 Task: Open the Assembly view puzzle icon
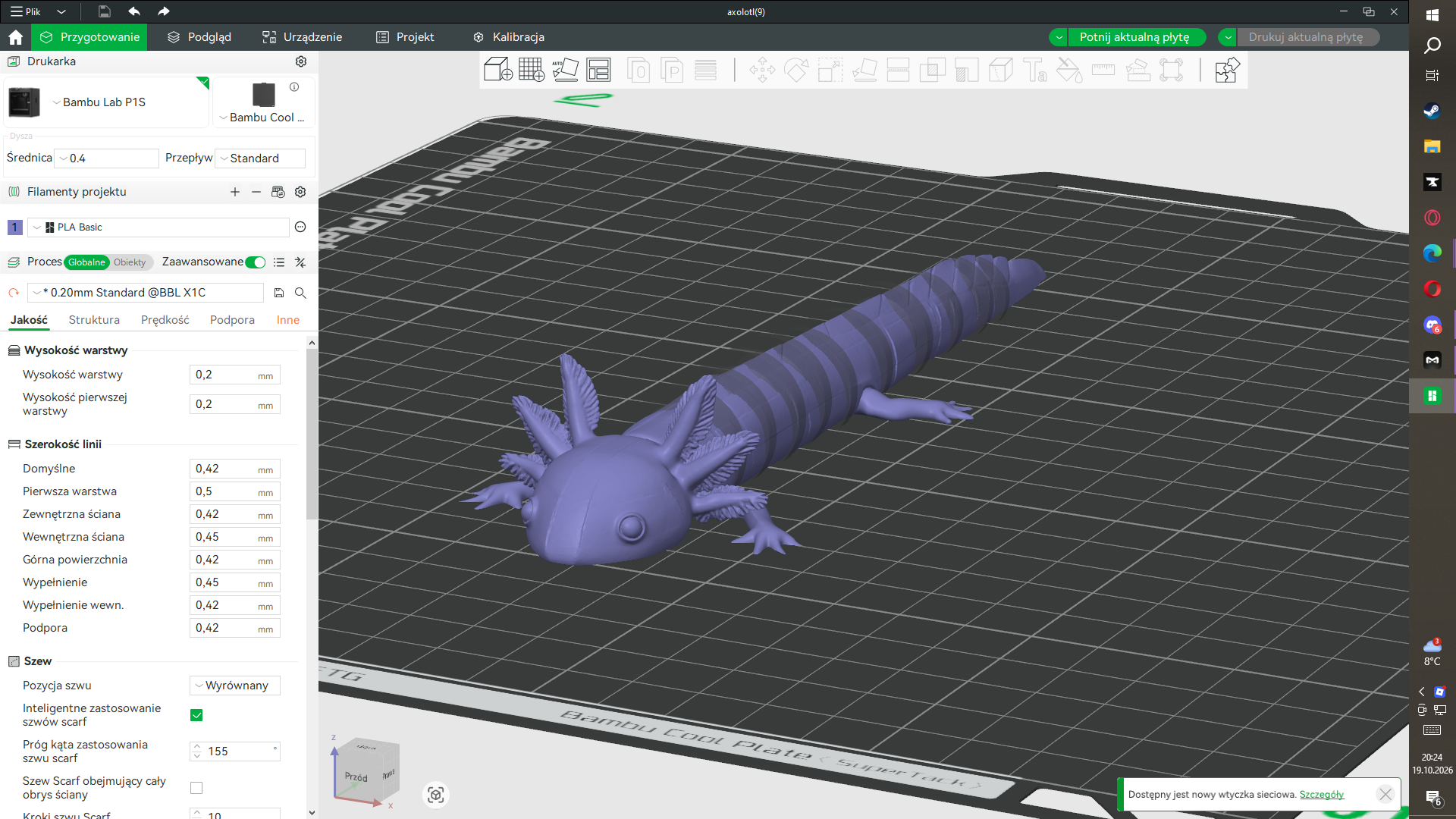pos(1227,70)
